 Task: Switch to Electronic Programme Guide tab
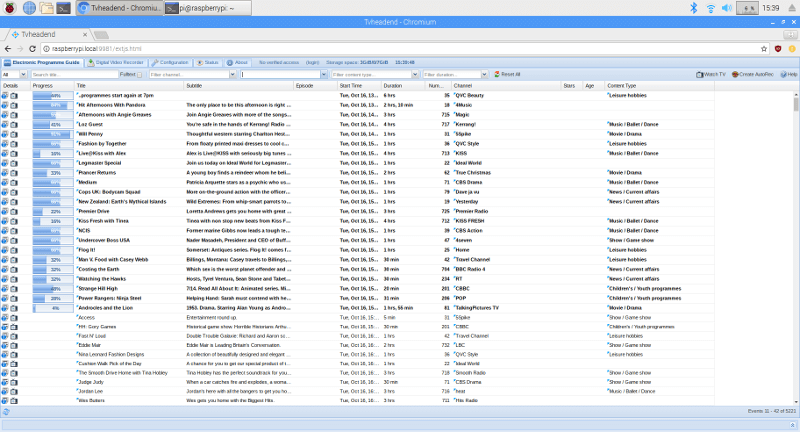[x=42, y=63]
